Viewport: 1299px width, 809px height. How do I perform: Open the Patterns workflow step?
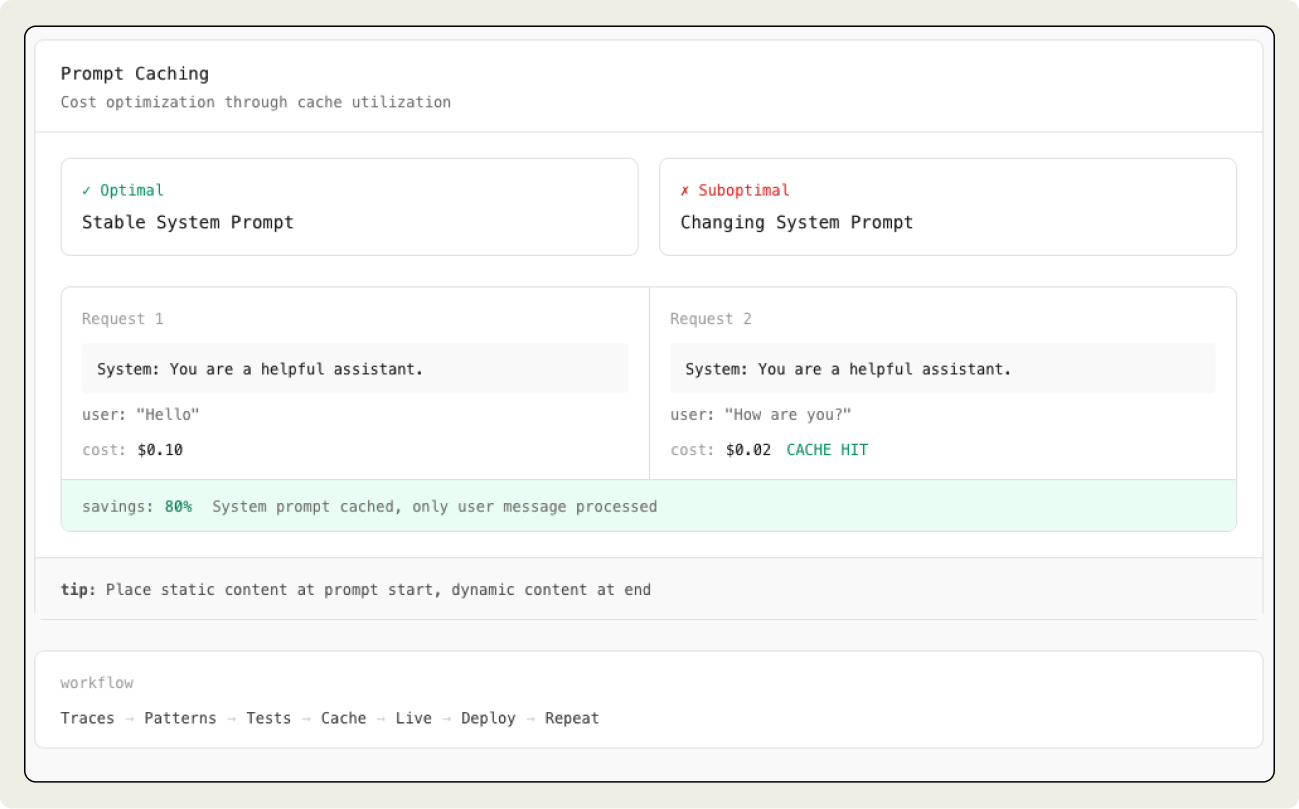(x=180, y=718)
